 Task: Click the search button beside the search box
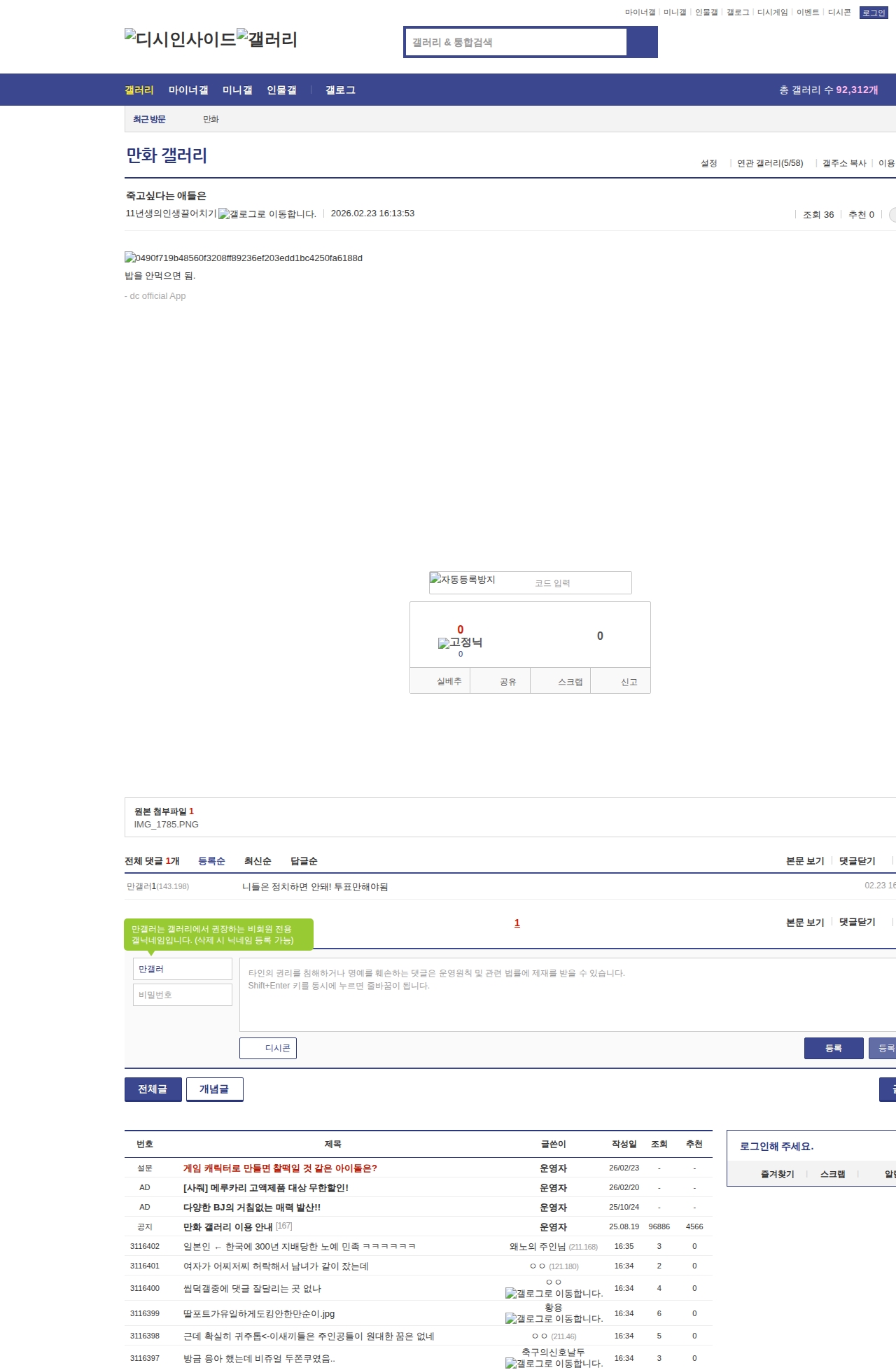coord(642,42)
